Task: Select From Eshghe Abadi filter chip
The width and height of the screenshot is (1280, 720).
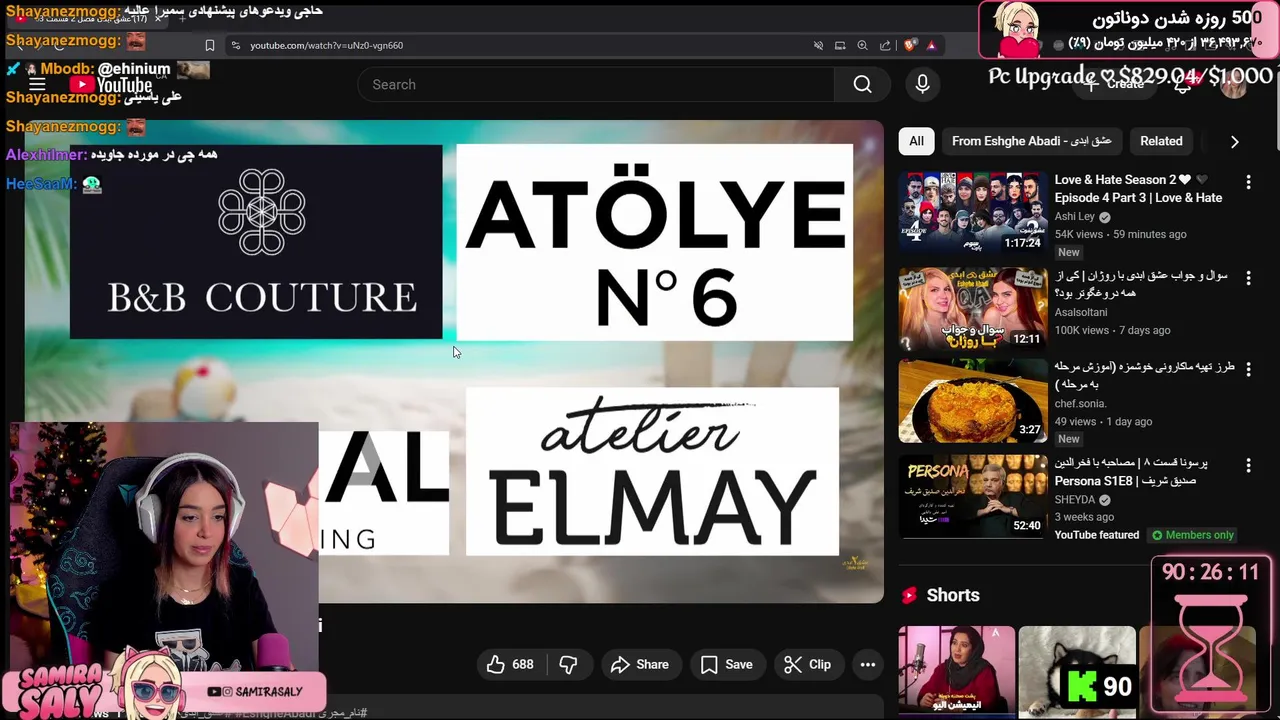Action: (x=1031, y=141)
